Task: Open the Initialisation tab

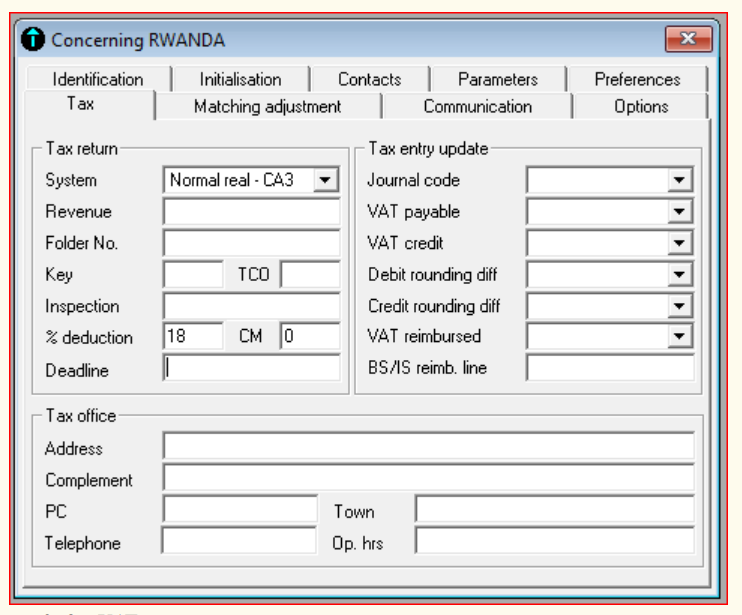Action: 240,79
